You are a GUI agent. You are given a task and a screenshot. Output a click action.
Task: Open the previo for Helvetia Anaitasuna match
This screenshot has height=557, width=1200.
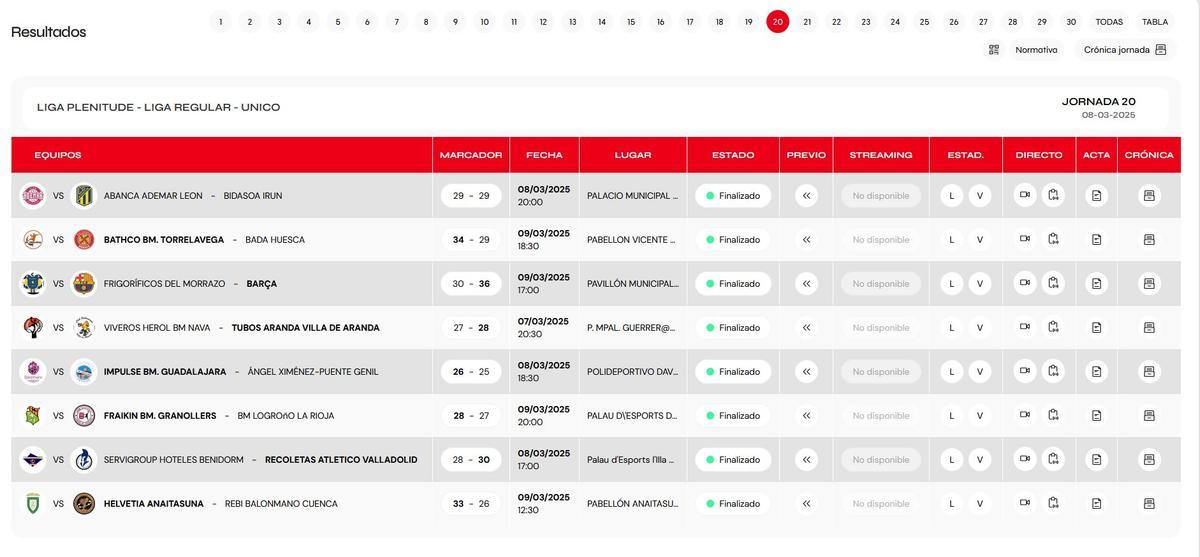pos(806,504)
